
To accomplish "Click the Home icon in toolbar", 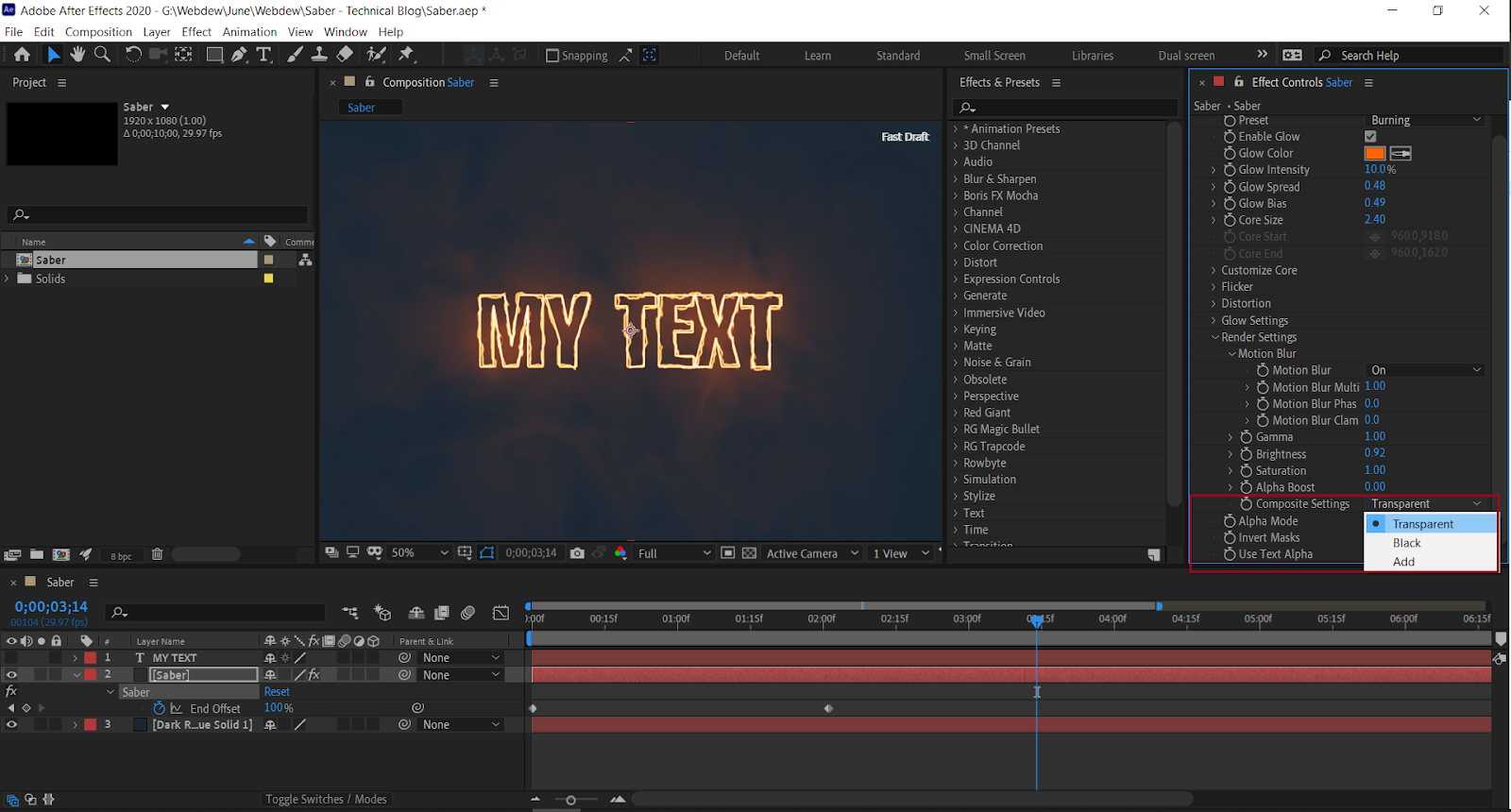I will click(22, 55).
